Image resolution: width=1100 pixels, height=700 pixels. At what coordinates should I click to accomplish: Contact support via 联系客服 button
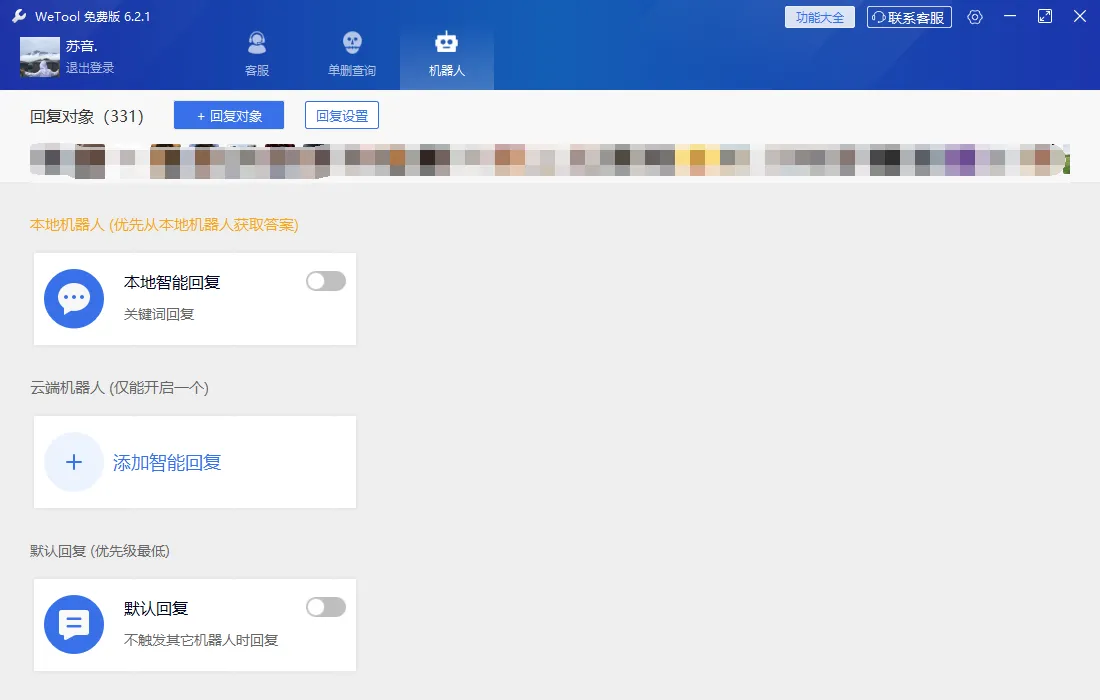[909, 17]
